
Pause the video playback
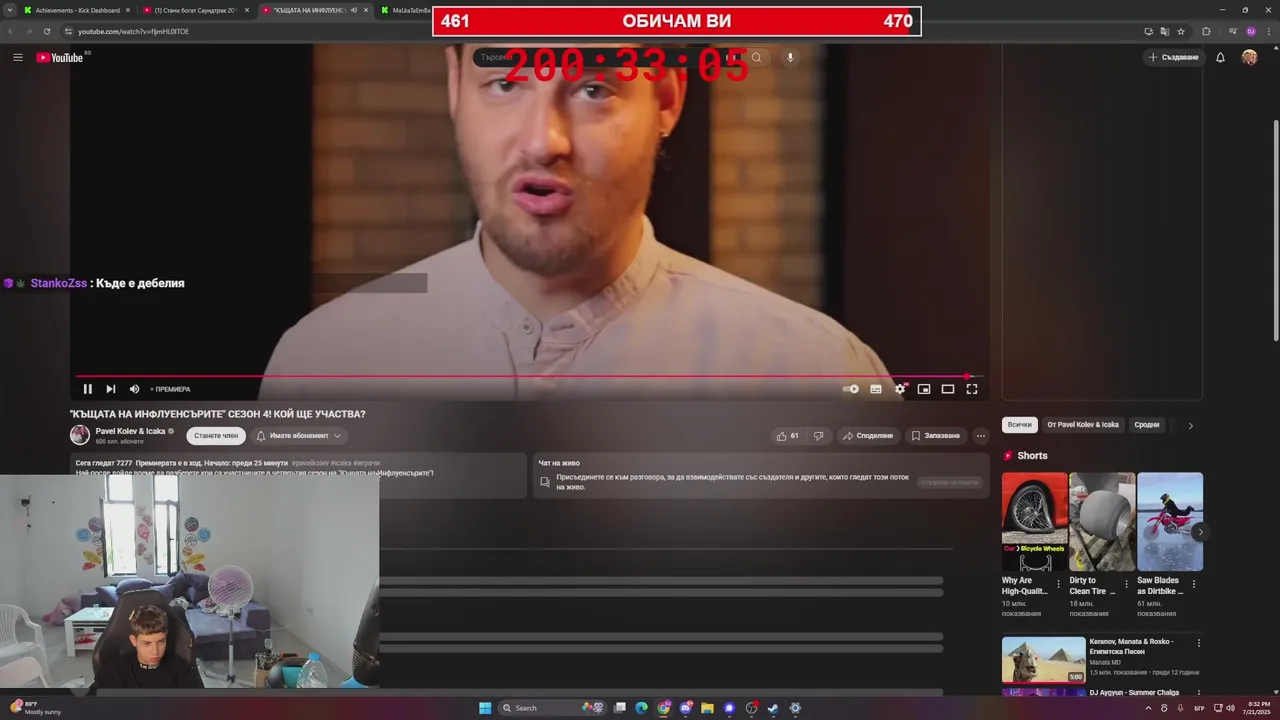[87, 389]
